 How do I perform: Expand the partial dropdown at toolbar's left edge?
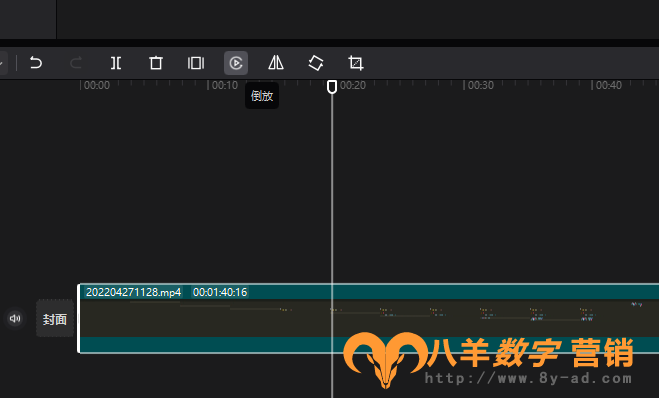[3, 63]
